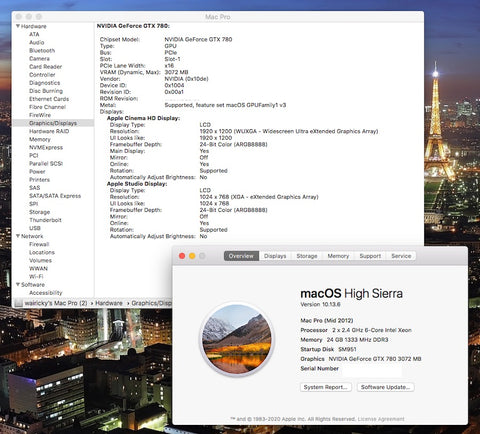Viewport: 480px width, 434px height.
Task: Select Locations under Network
Action: (x=42, y=252)
